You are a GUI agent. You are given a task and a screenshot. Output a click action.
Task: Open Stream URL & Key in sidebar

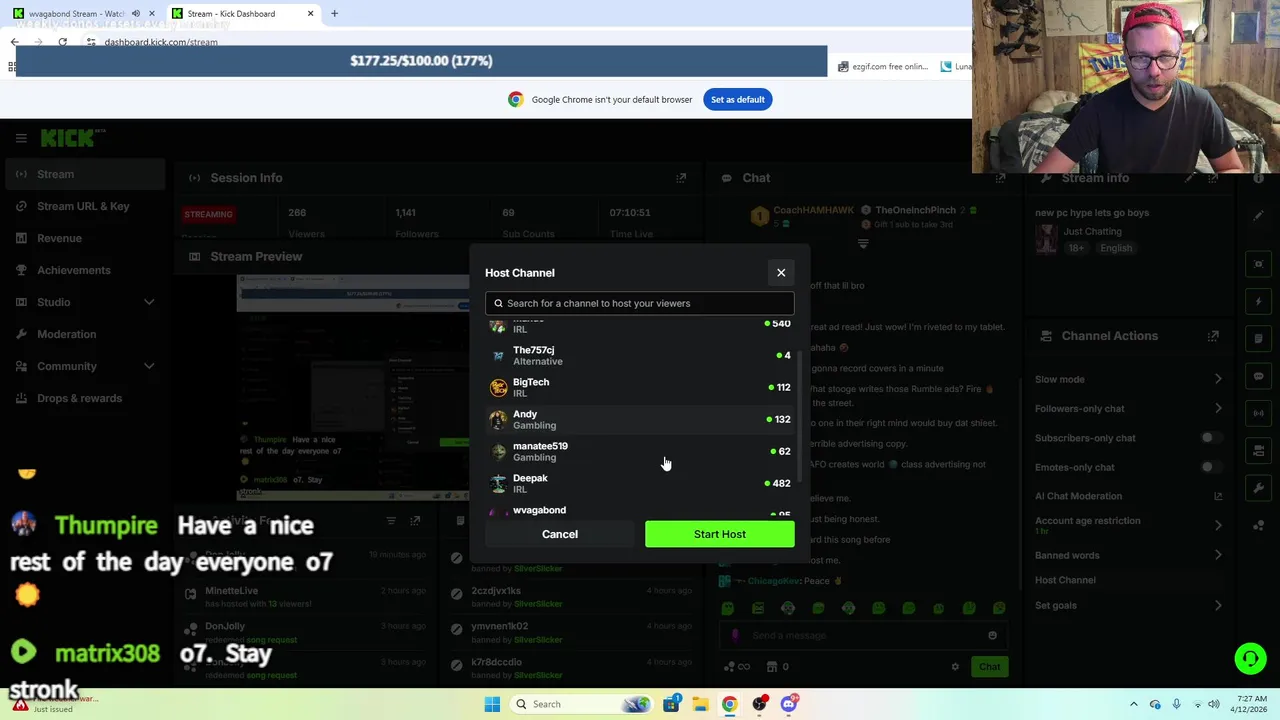point(83,206)
